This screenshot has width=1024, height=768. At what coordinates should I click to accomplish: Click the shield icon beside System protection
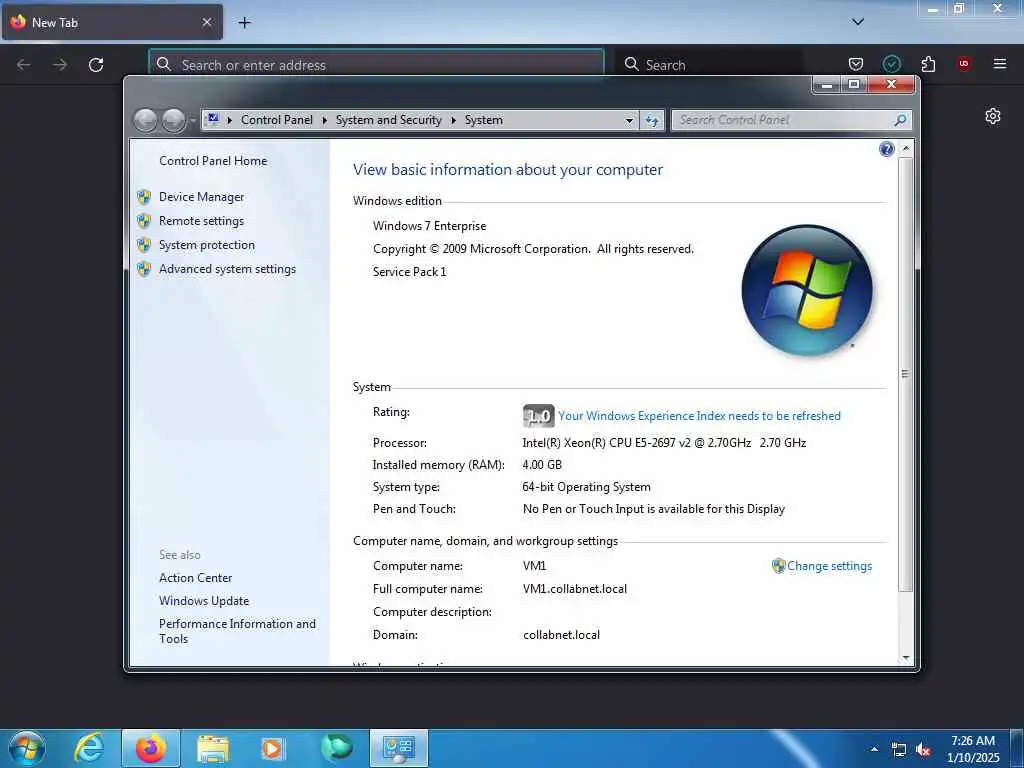144,245
